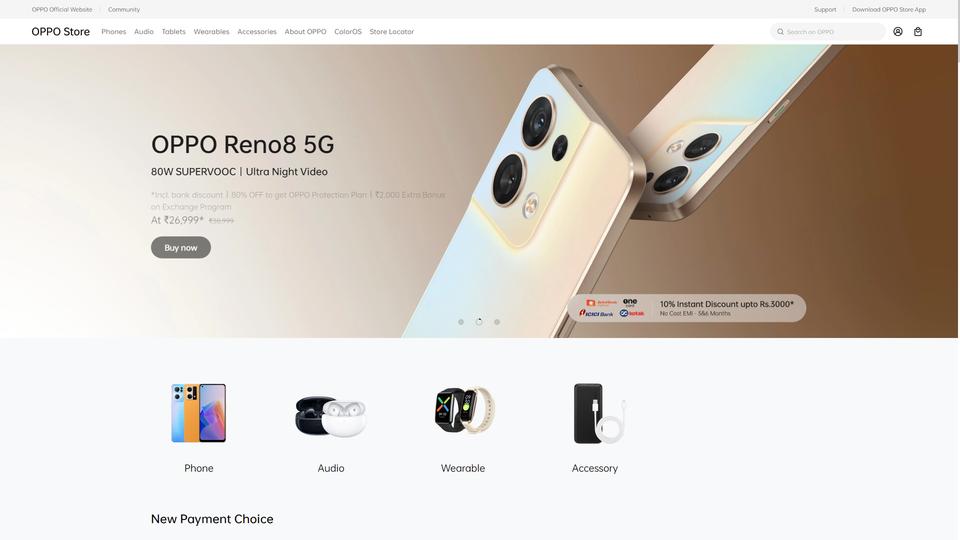Open Download OPPO Store App link

click(x=889, y=10)
